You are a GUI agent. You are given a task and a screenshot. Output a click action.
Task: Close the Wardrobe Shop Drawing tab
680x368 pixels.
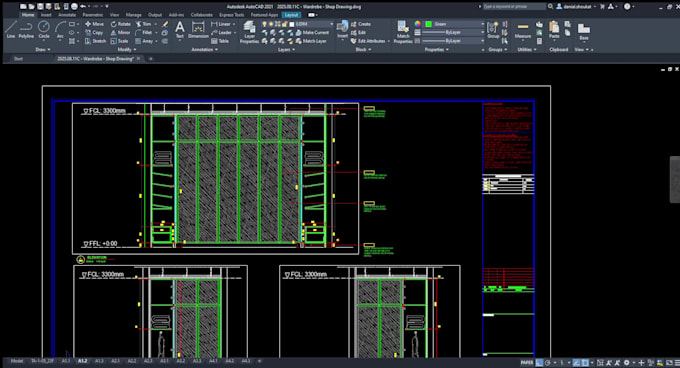pyautogui.click(x=138, y=59)
